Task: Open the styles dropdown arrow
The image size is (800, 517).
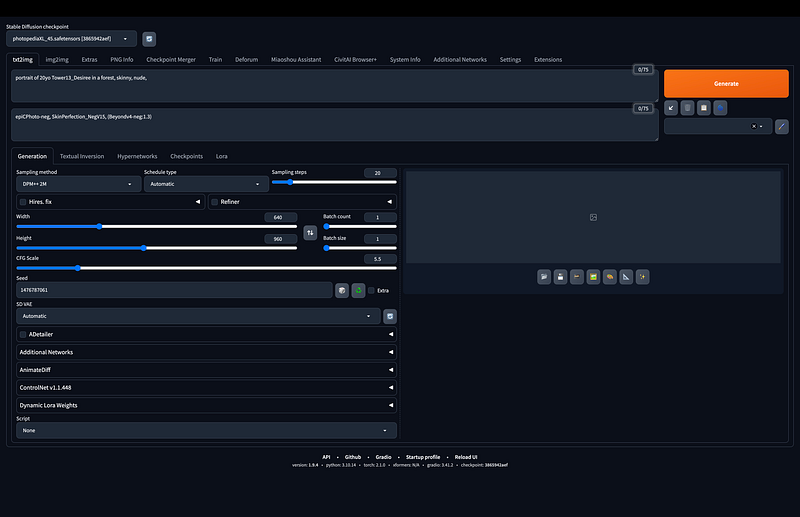Action: [x=761, y=126]
